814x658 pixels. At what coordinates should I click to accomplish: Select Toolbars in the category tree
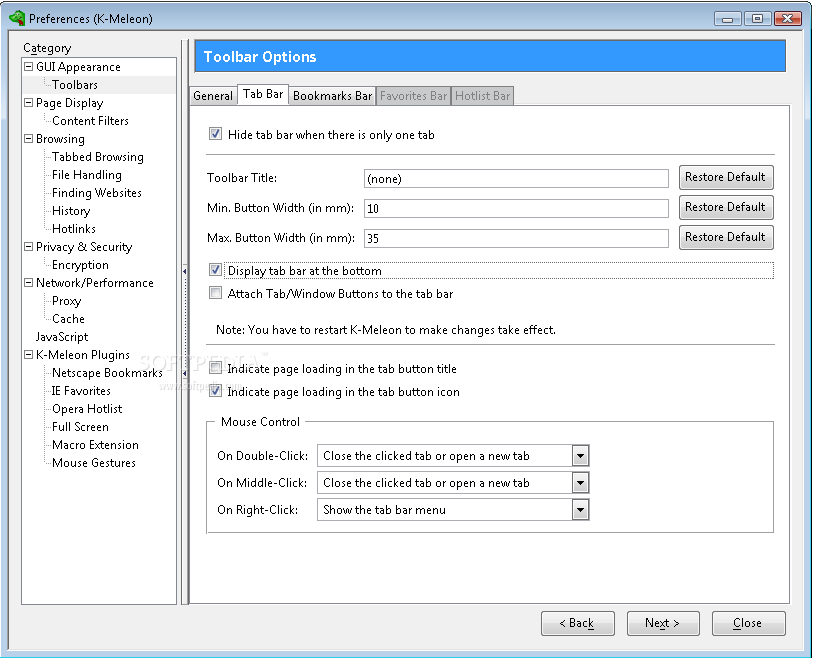coord(75,85)
